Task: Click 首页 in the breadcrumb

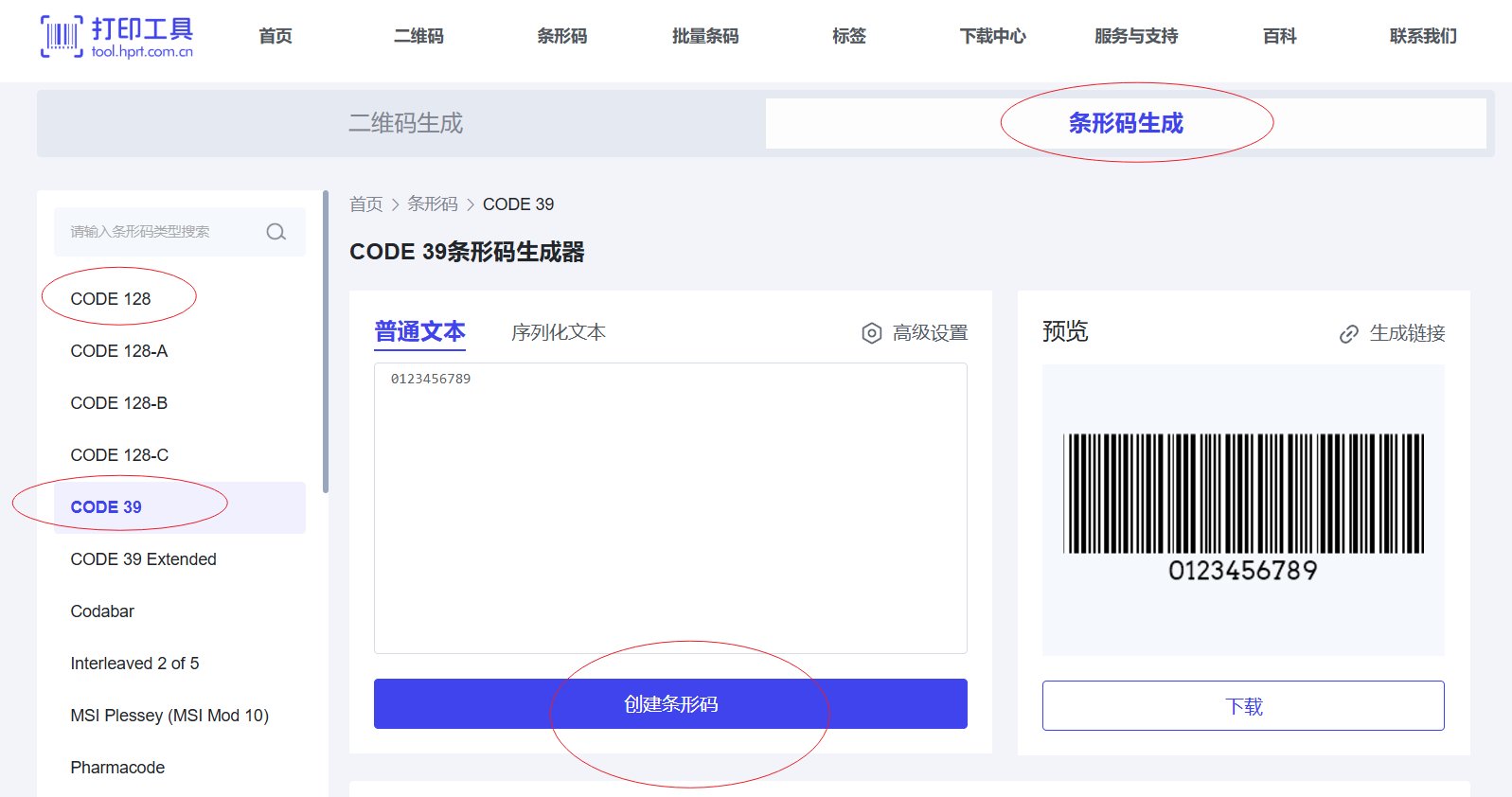Action: pyautogui.click(x=365, y=204)
